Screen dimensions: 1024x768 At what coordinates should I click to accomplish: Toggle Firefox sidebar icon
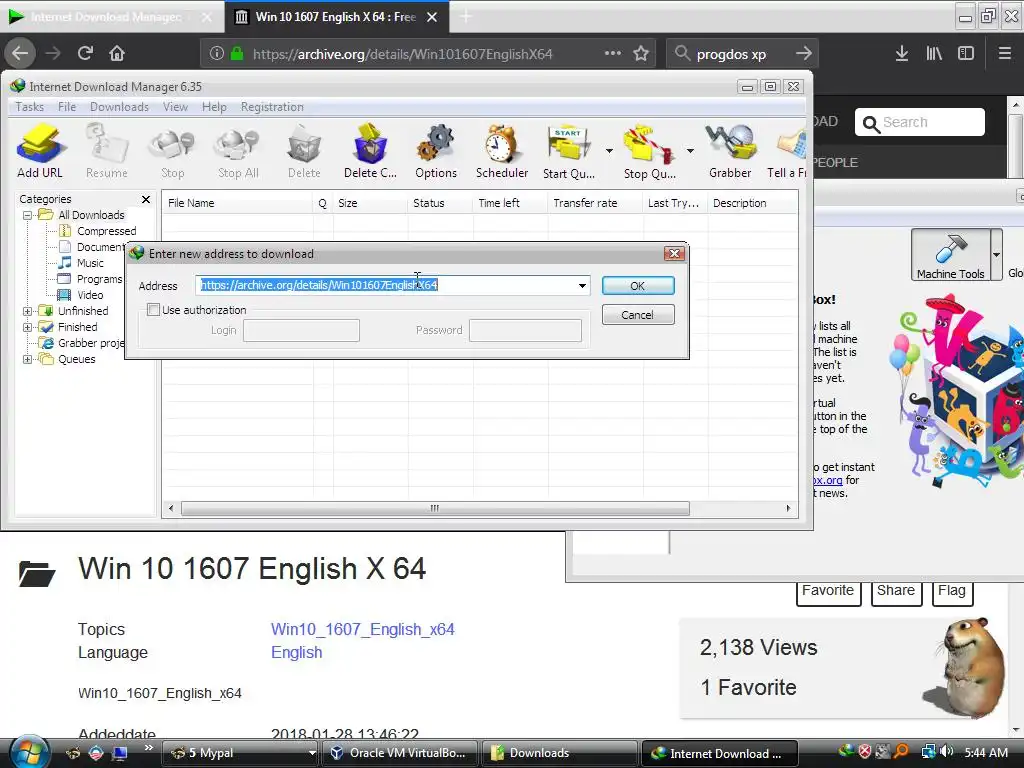(966, 54)
